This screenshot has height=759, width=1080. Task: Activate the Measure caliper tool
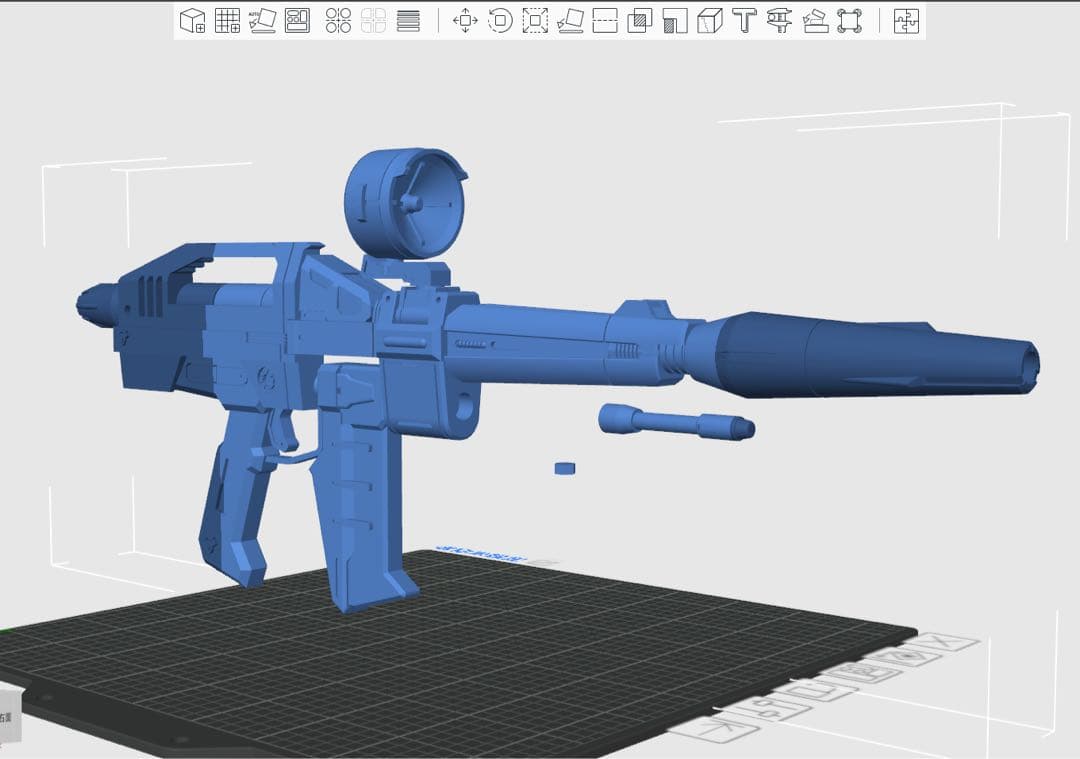coord(779,21)
